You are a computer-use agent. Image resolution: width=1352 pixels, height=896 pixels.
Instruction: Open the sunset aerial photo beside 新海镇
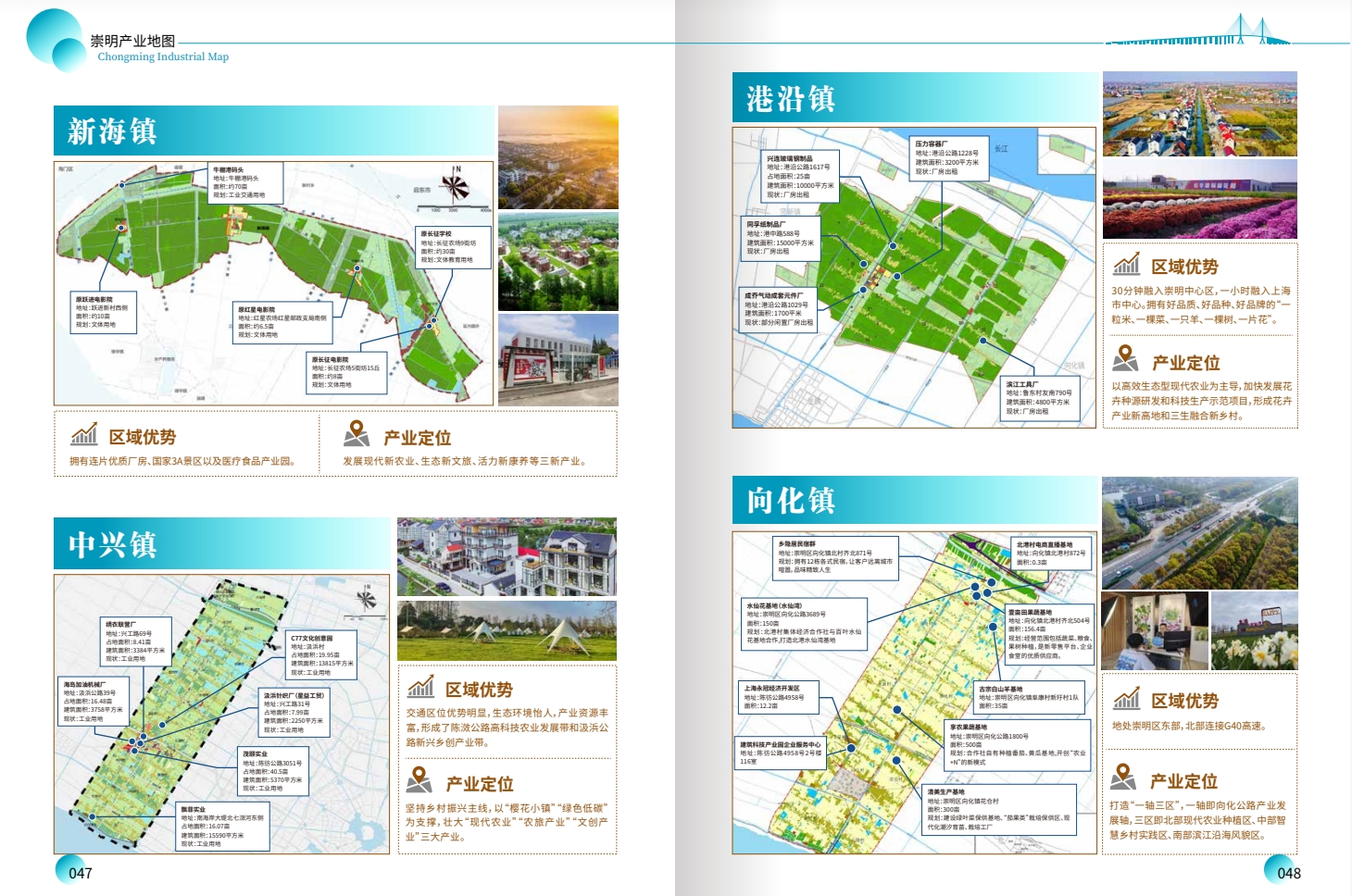[557, 157]
